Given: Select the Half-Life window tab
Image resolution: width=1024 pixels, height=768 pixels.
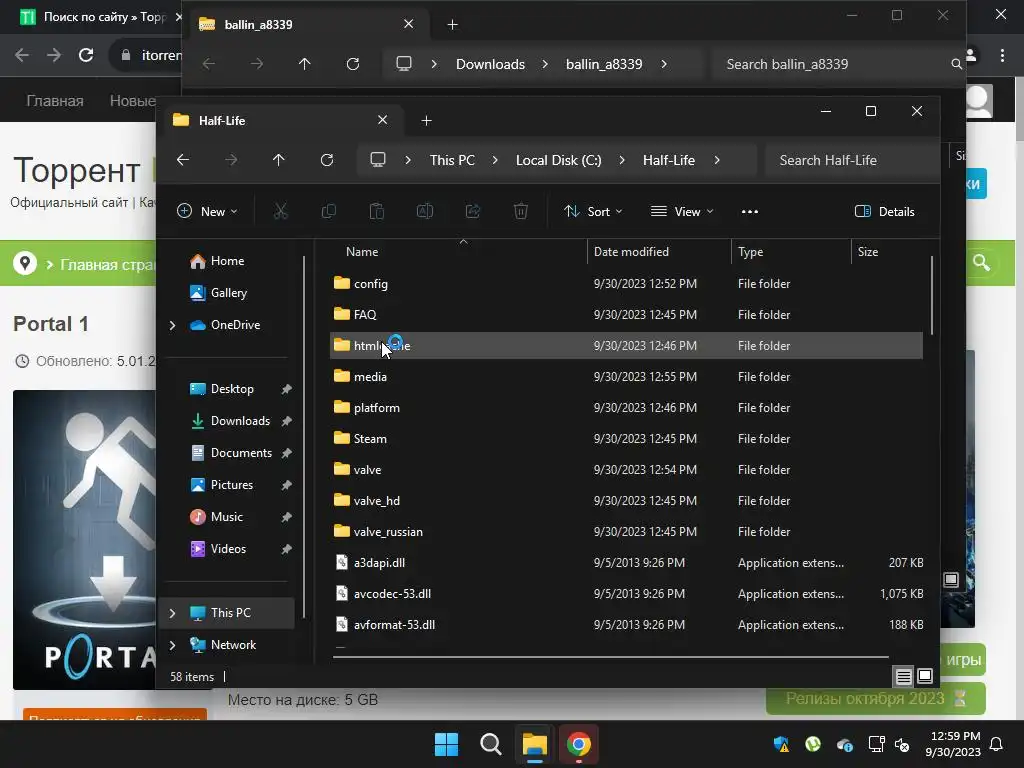Looking at the screenshot, I should (x=281, y=121).
